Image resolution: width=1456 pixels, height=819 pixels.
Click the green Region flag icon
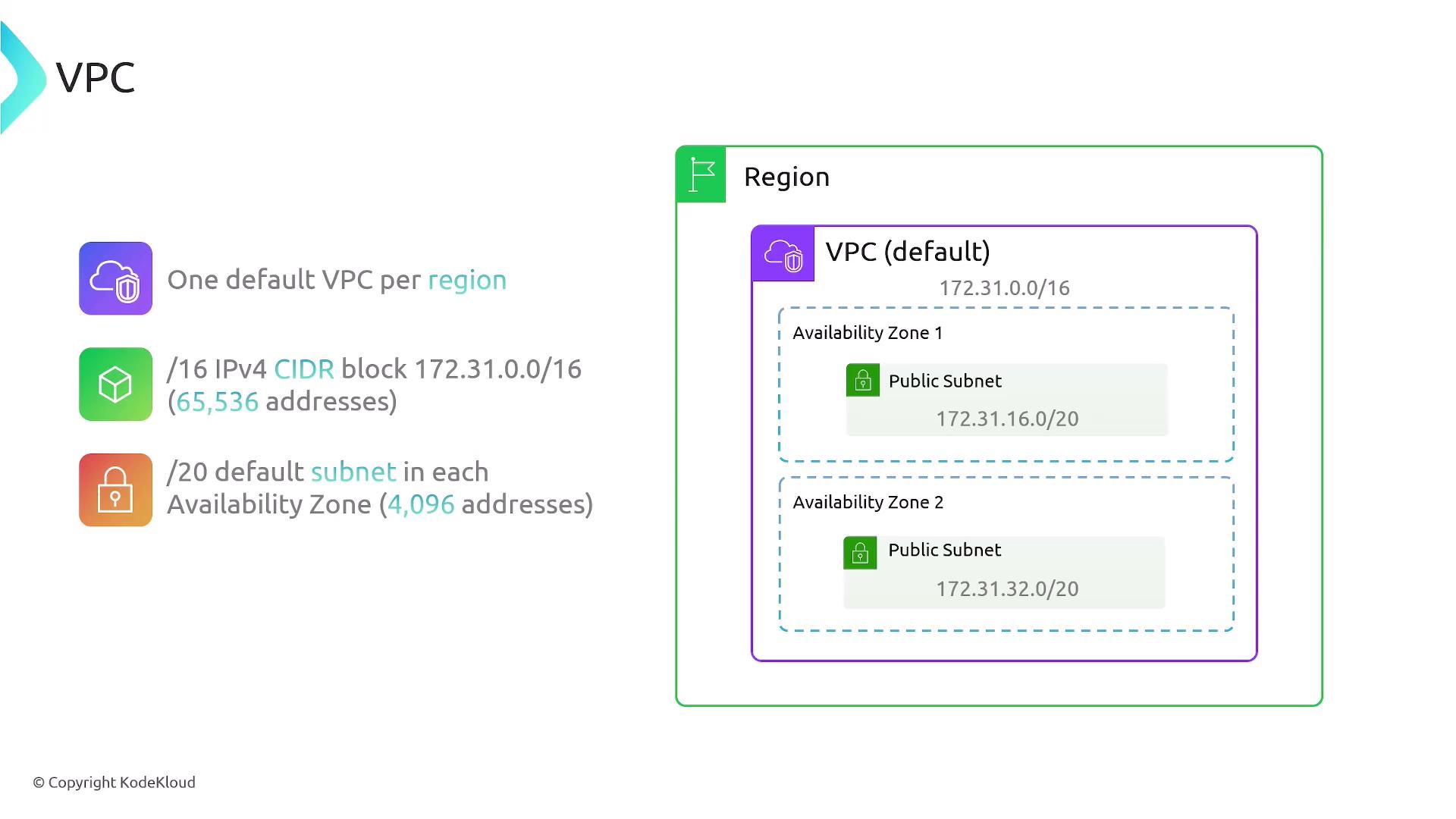click(701, 175)
